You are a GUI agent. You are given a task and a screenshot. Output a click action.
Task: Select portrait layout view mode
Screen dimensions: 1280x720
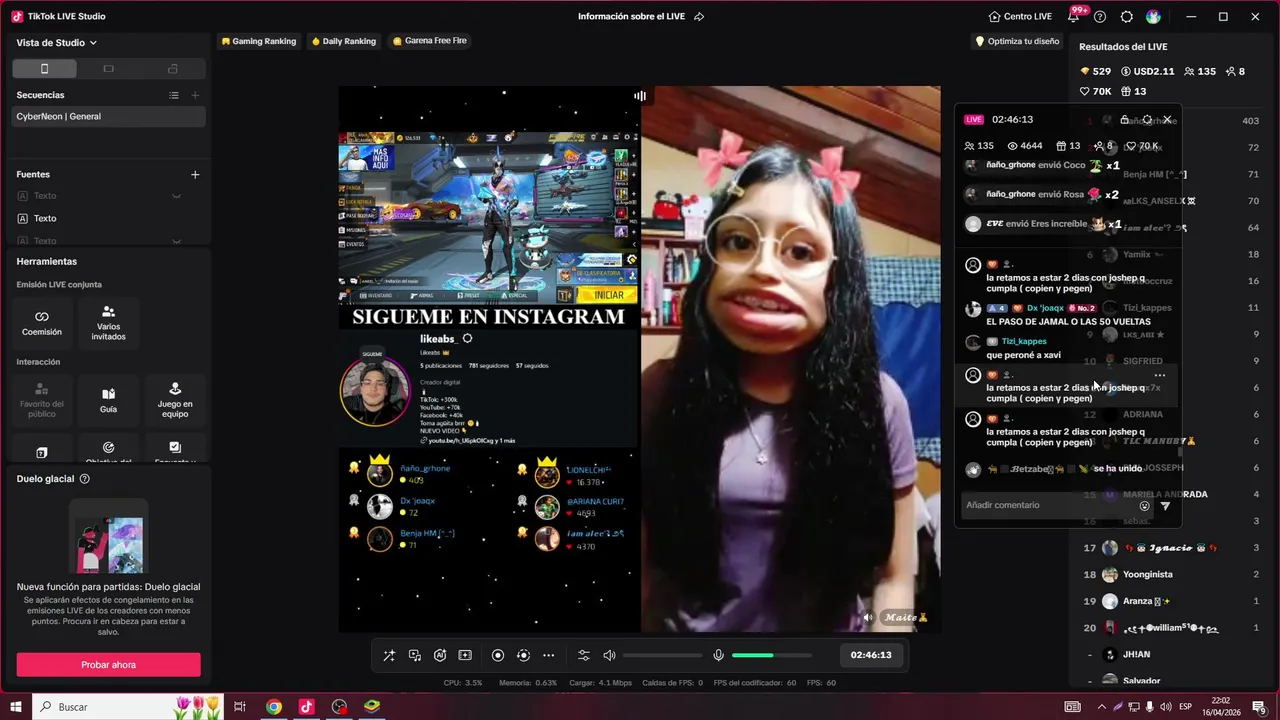click(x=44, y=69)
